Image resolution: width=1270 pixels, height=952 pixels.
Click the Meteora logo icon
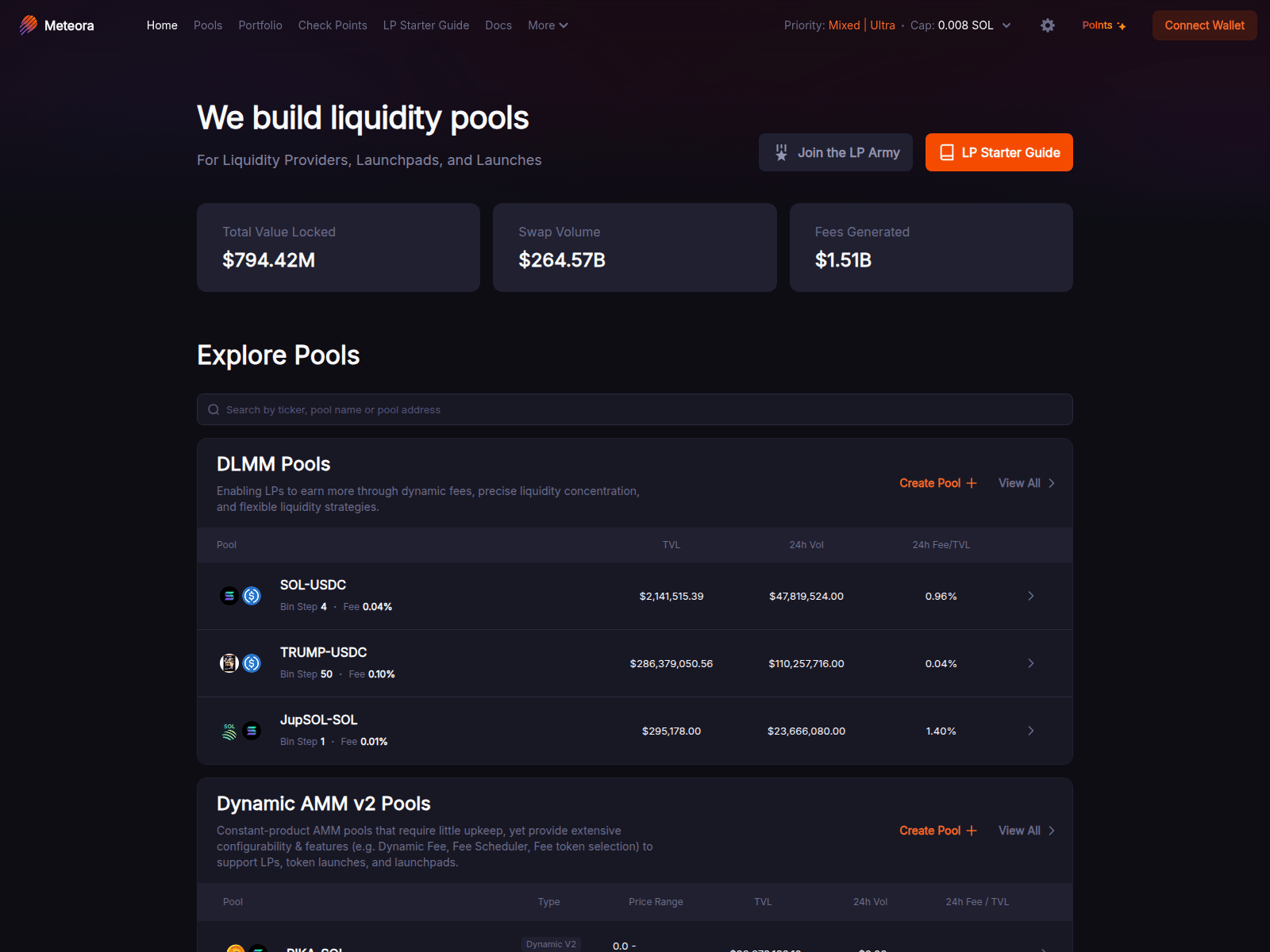(29, 25)
